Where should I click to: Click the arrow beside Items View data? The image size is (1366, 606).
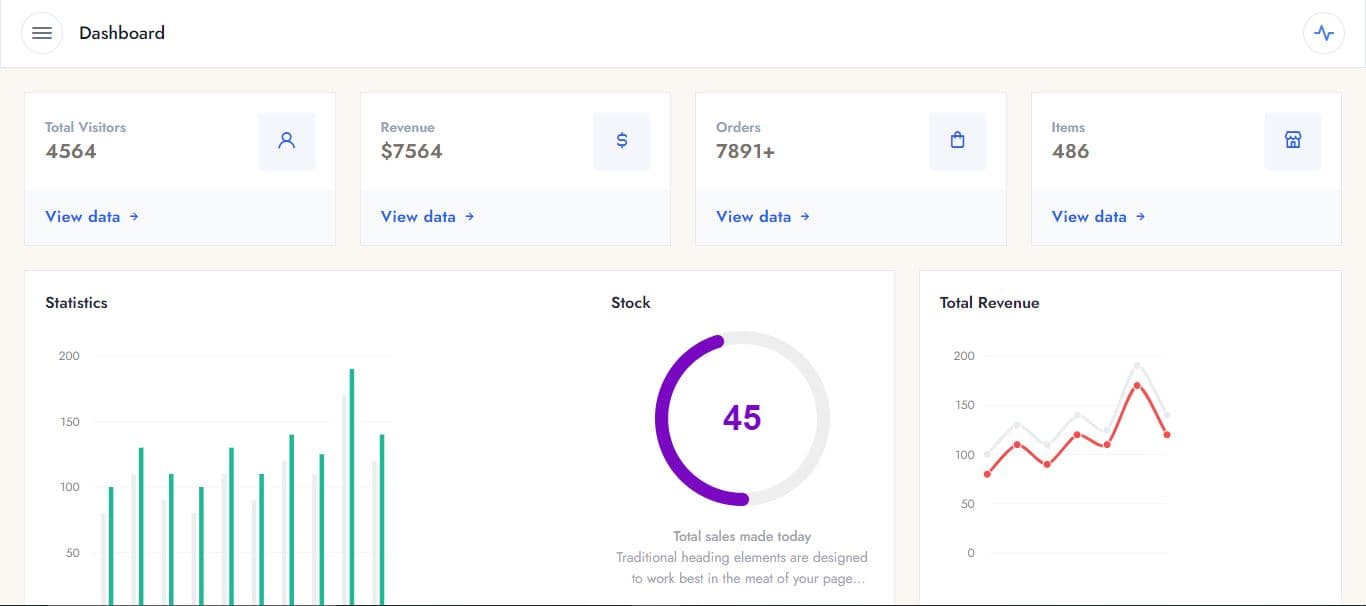[x=1141, y=216]
